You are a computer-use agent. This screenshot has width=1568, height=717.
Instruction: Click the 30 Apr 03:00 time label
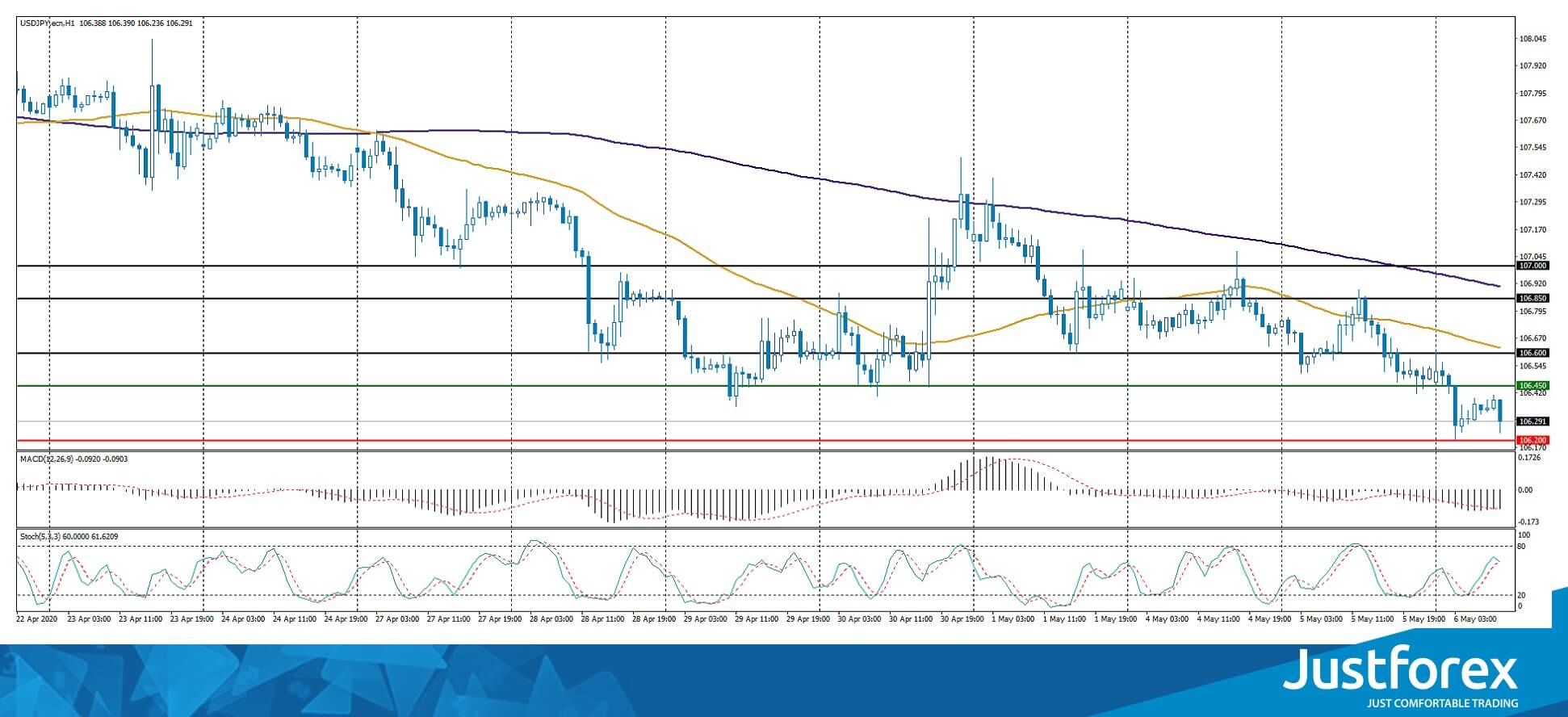(x=860, y=619)
